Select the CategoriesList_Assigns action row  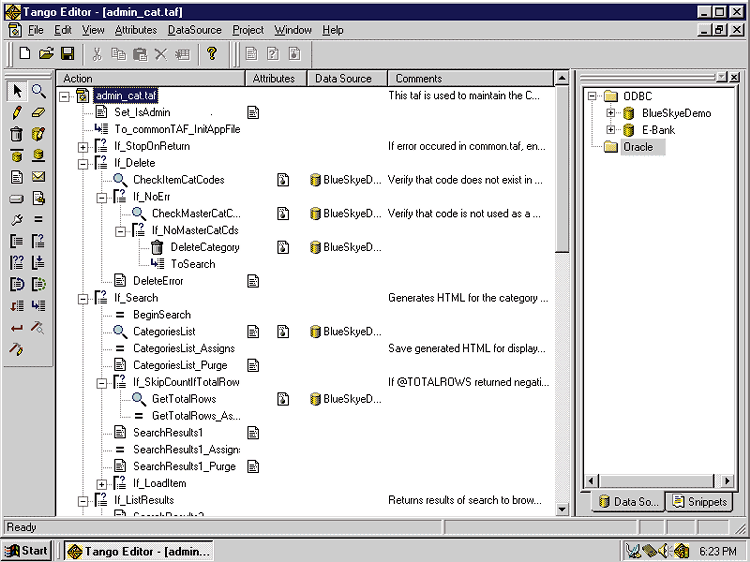(184, 349)
